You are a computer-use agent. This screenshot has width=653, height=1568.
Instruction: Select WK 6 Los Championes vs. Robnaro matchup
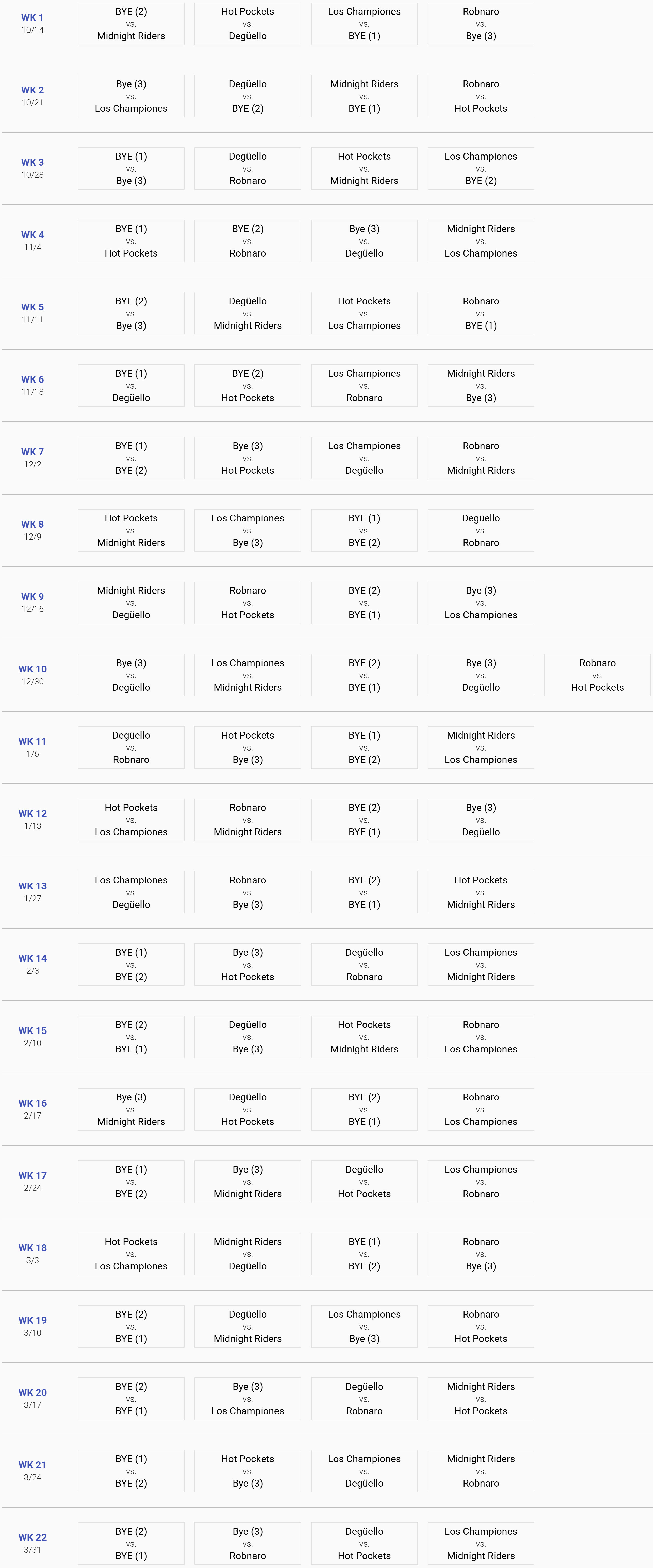click(365, 386)
